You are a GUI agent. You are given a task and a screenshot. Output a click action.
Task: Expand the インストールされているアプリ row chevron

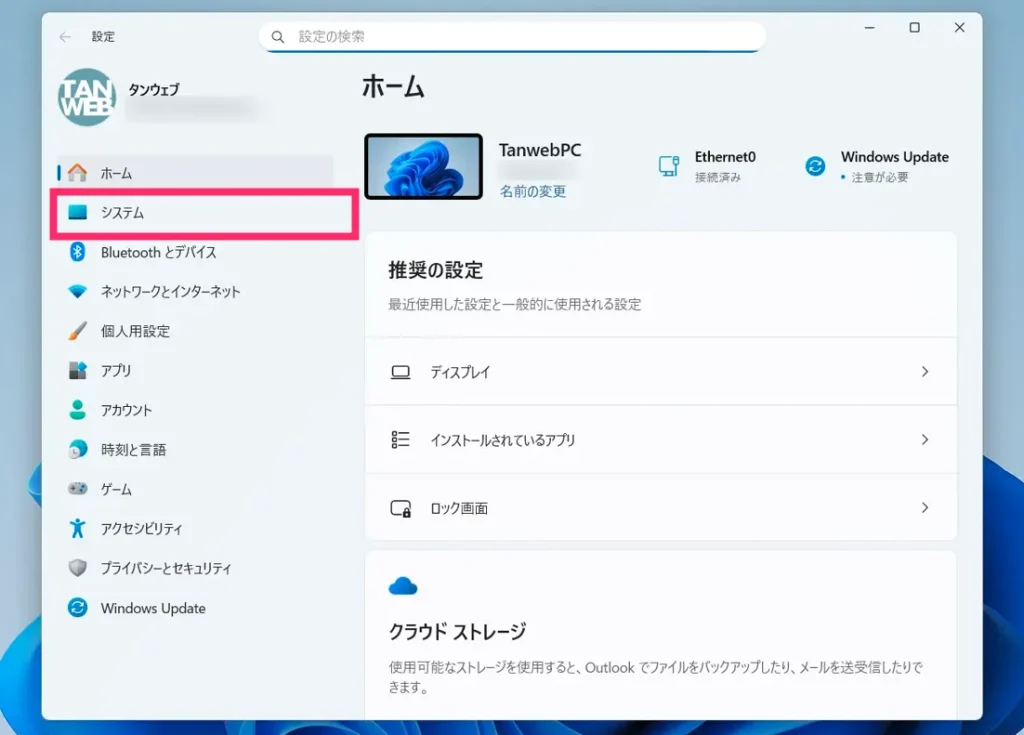924,440
